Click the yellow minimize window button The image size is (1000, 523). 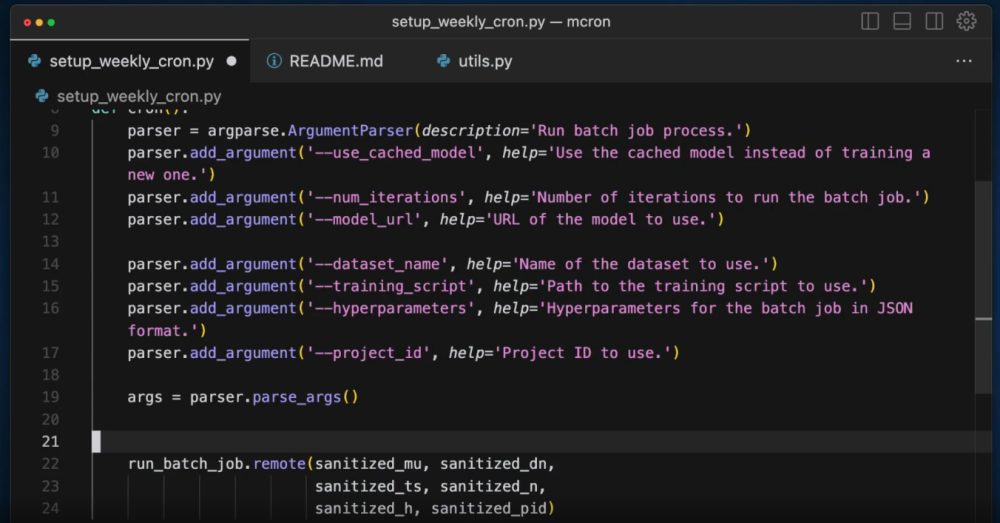click(40, 22)
